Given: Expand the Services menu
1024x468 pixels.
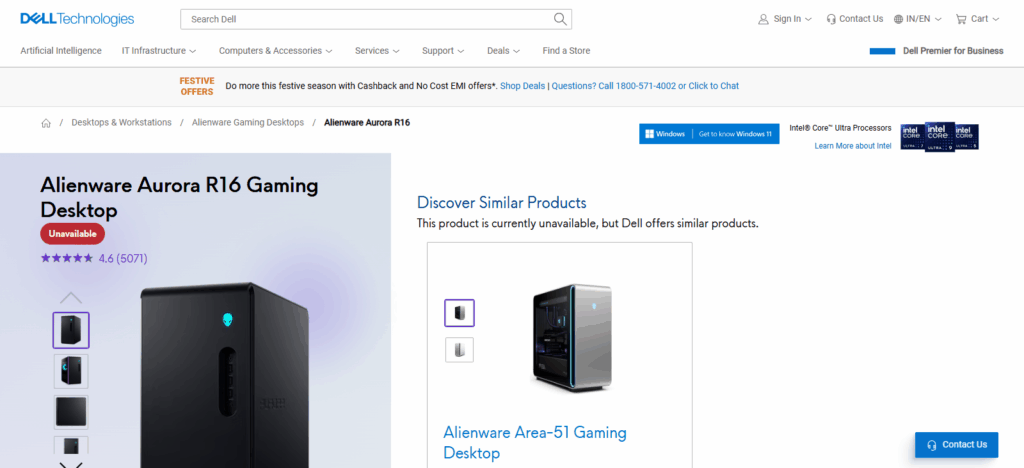Looking at the screenshot, I should click(x=377, y=51).
